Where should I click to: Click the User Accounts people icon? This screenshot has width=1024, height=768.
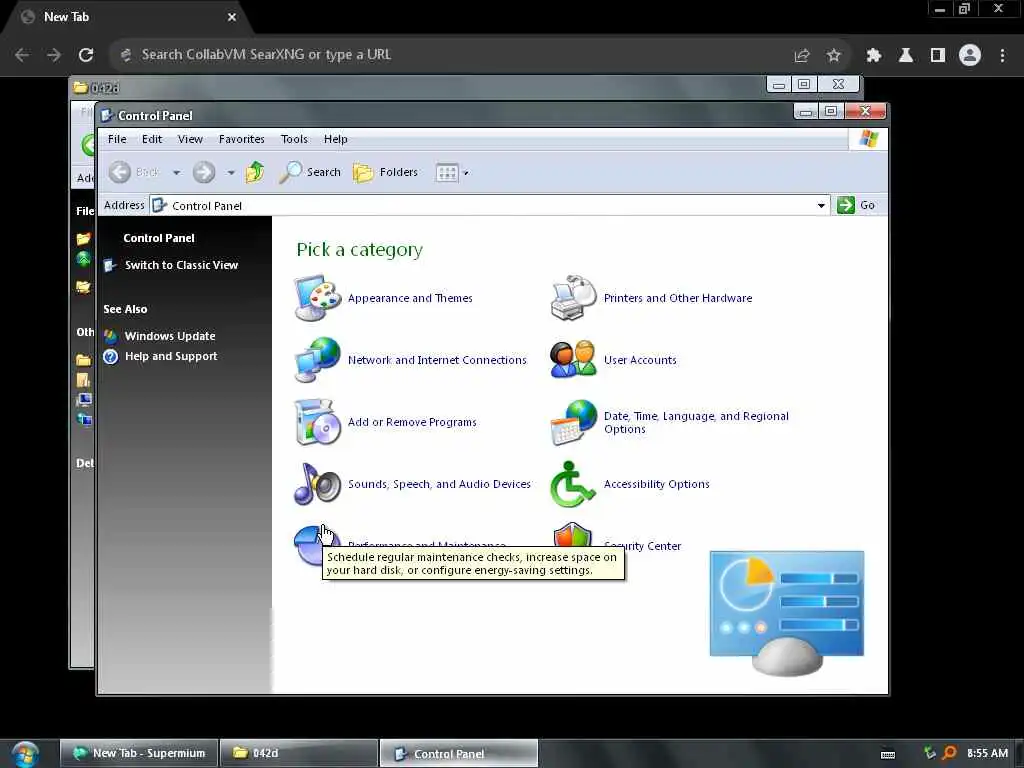[x=573, y=360]
